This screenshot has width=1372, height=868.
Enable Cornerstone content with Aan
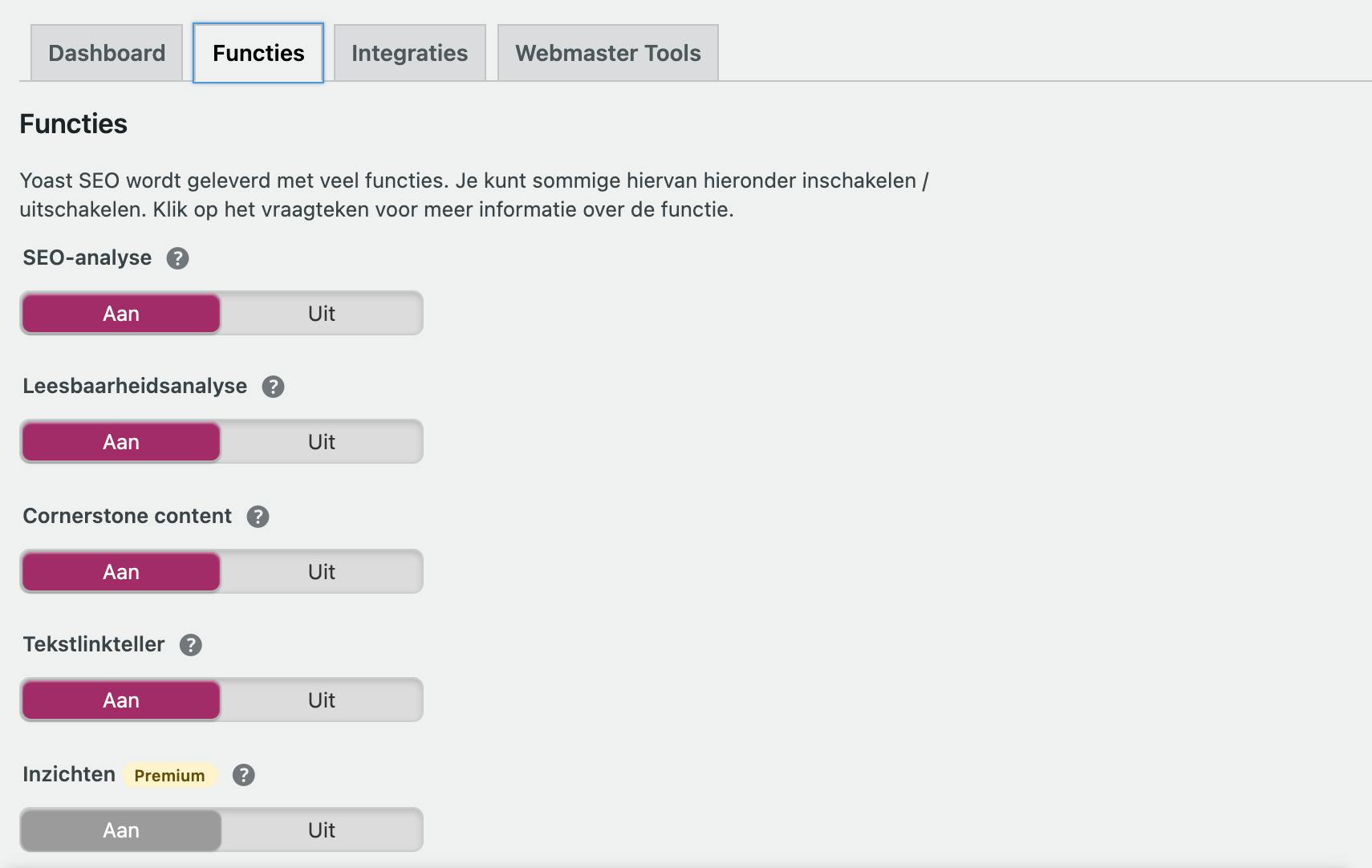point(121,572)
